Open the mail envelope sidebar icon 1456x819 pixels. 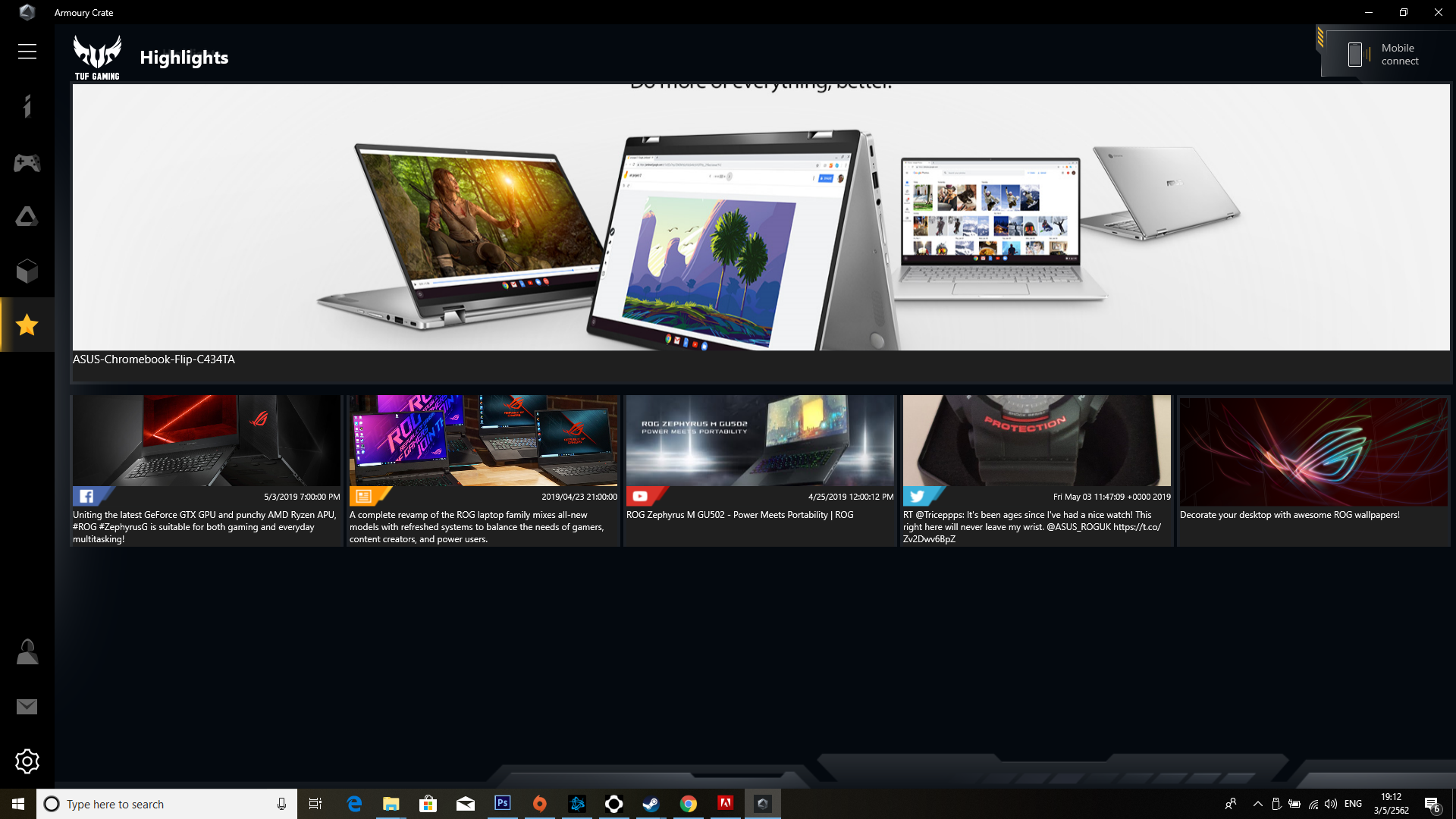(x=27, y=707)
